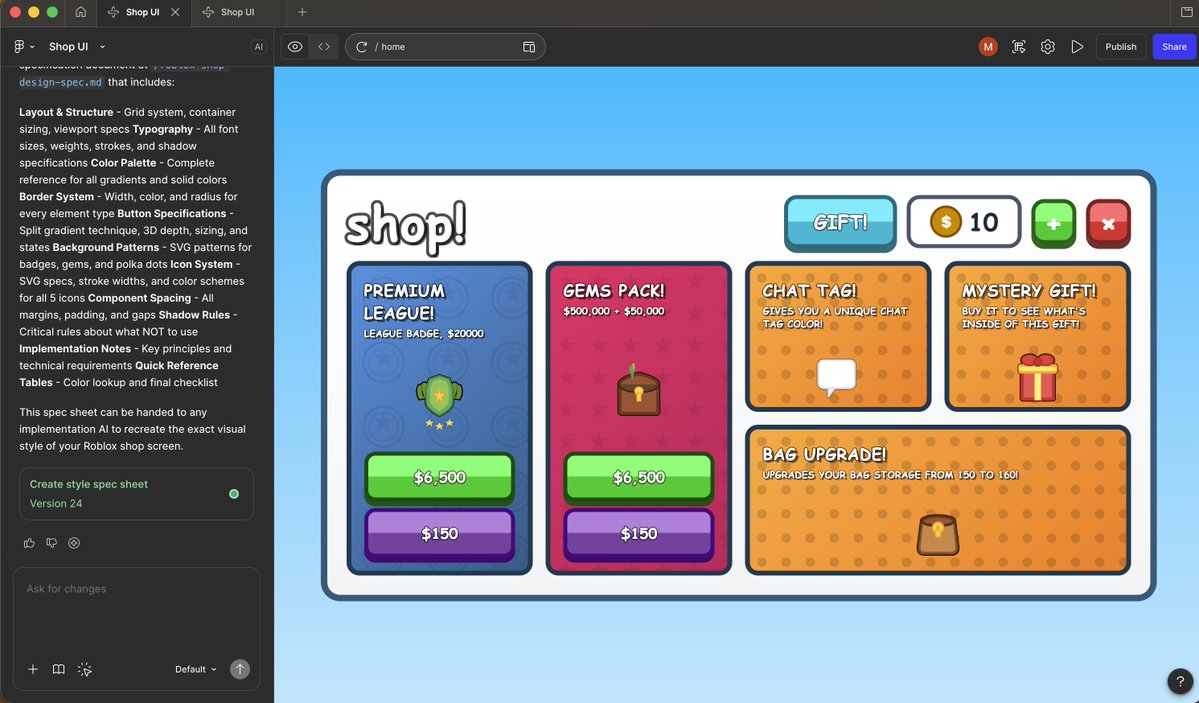The image size is (1199, 703).
Task: Focus the Ask for changes input
Action: [136, 610]
